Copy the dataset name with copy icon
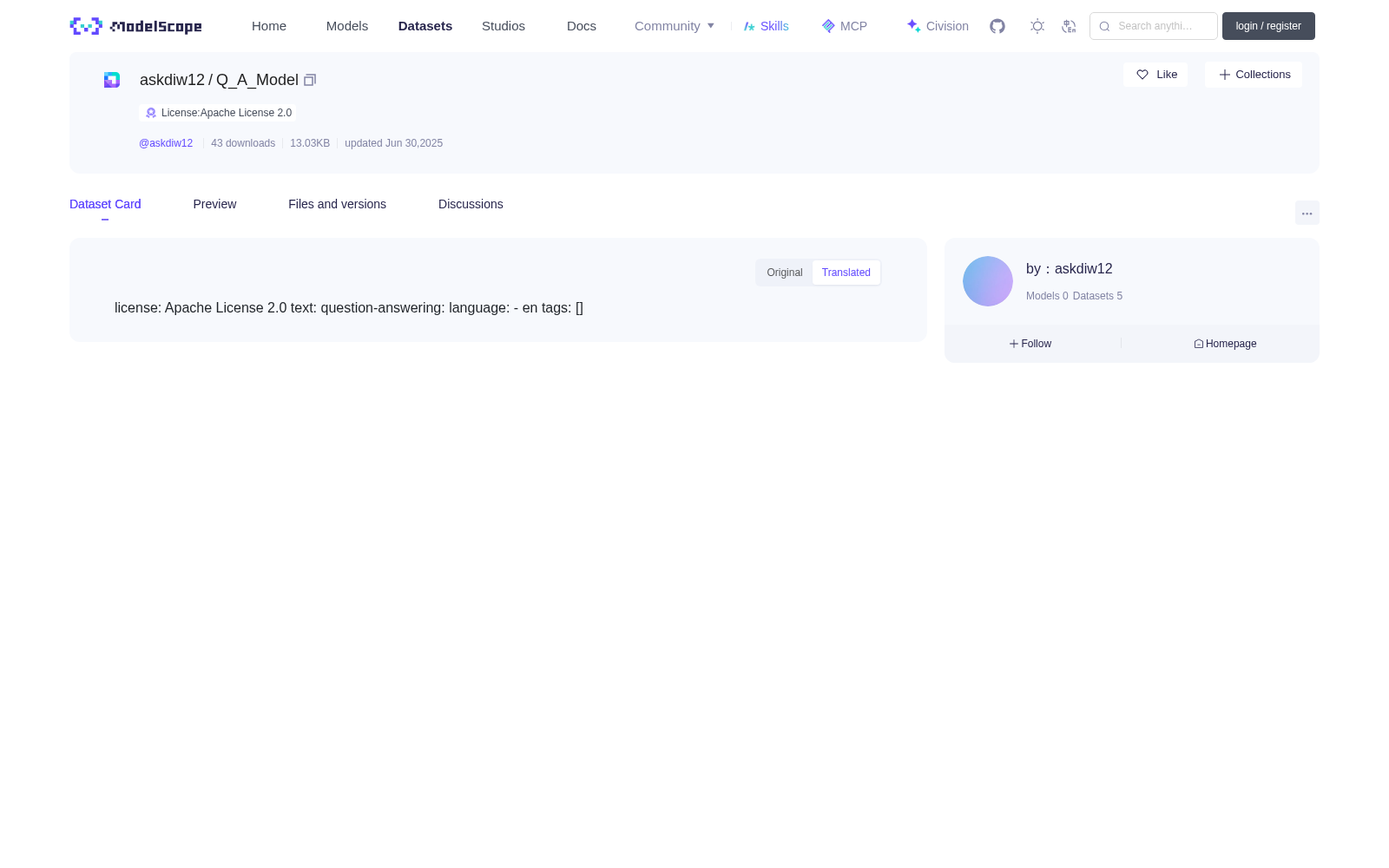The width and height of the screenshot is (1389, 868). (310, 80)
